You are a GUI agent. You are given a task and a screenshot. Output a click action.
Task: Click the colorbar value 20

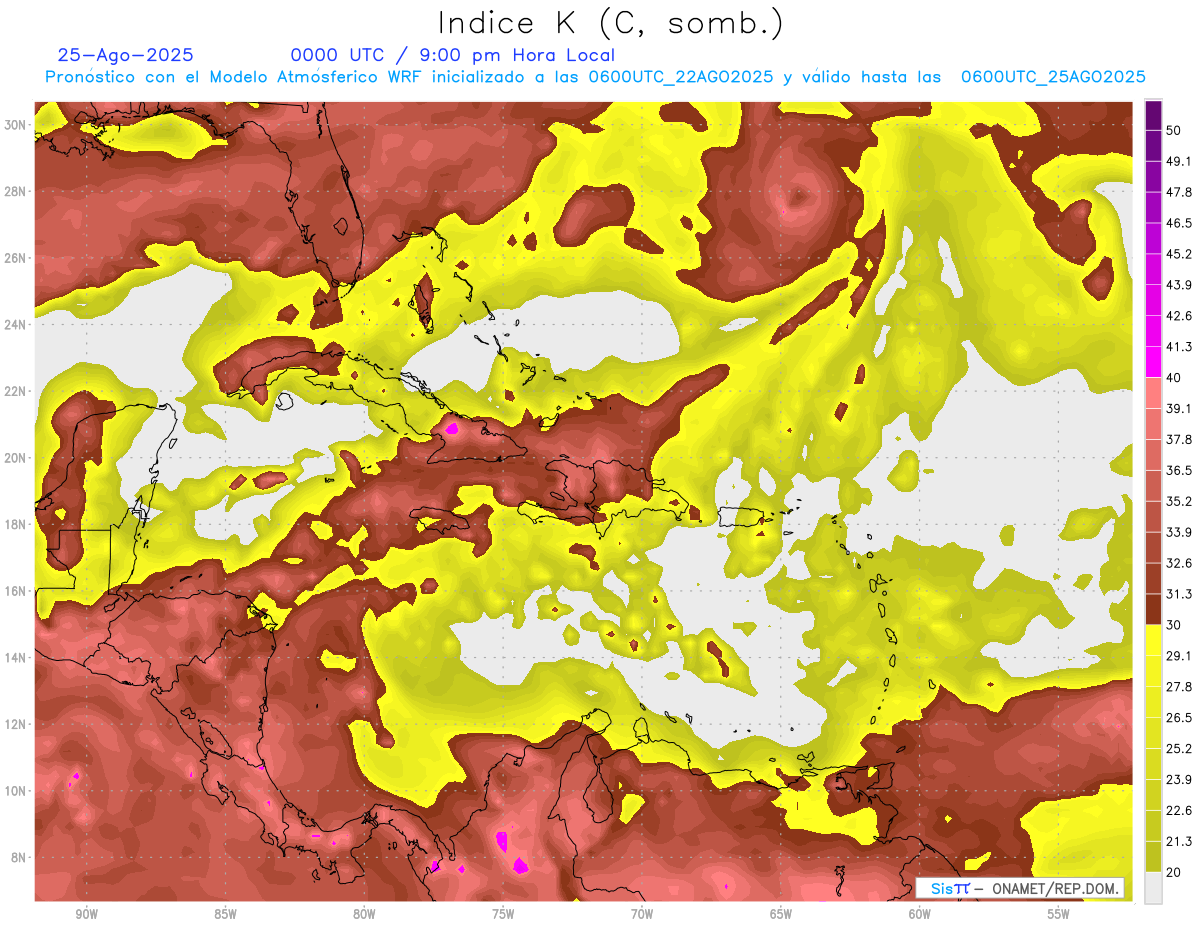1175,872
